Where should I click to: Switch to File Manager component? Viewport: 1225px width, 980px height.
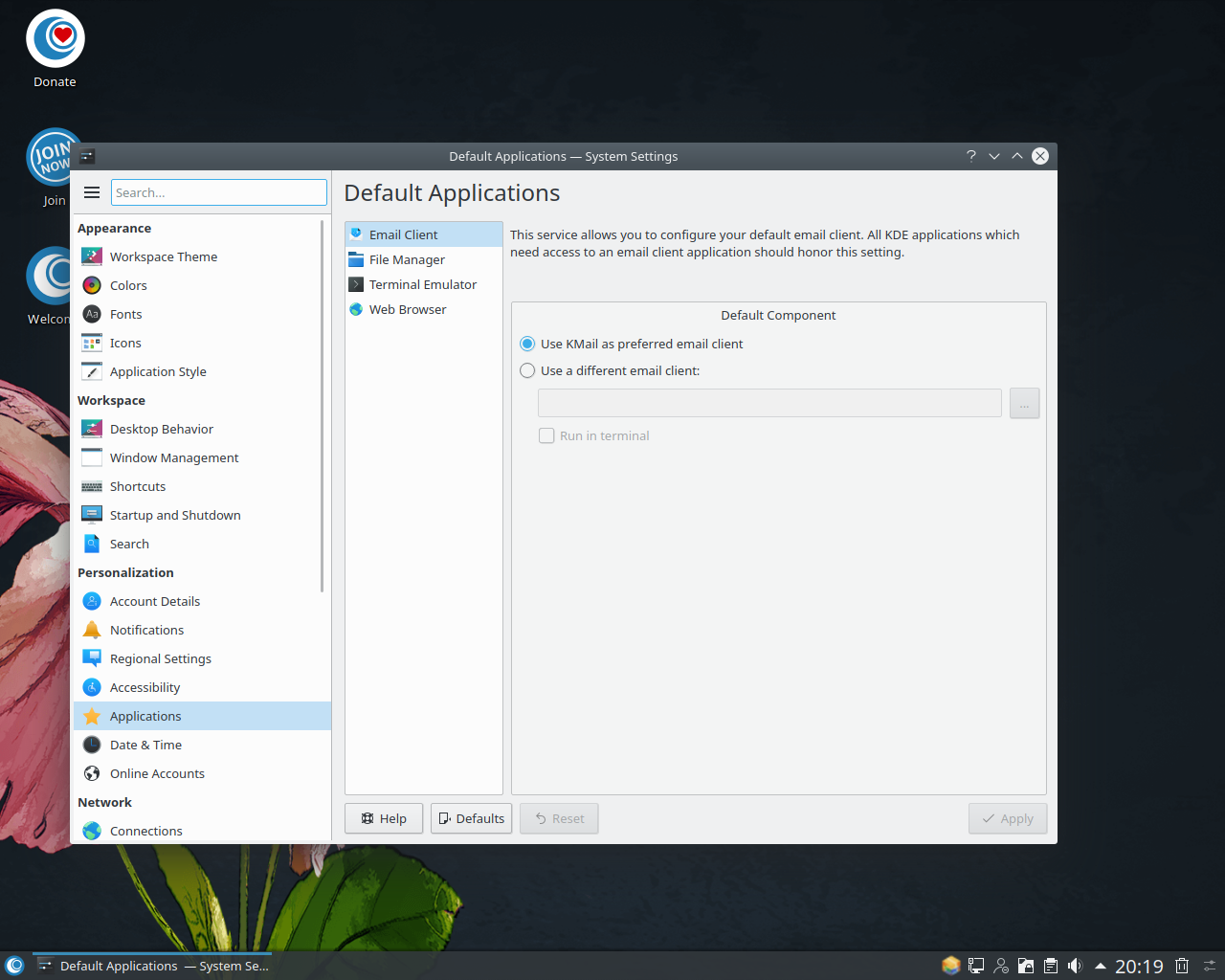[x=424, y=259]
